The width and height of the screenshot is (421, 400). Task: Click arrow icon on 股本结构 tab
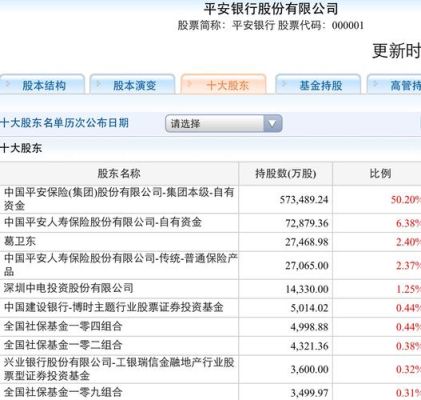[x=7, y=84]
